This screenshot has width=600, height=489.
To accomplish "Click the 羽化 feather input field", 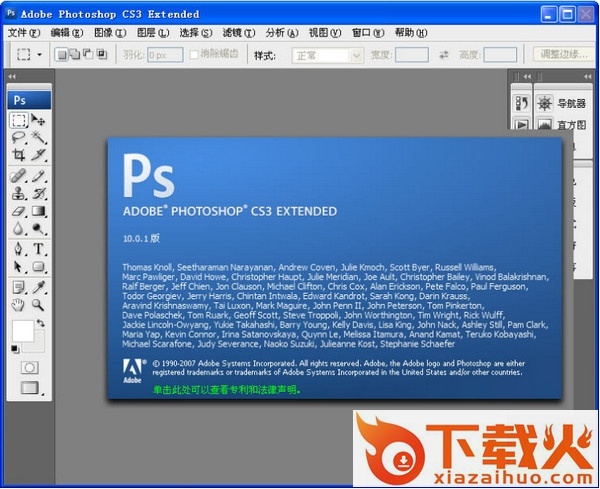I will (x=165, y=55).
